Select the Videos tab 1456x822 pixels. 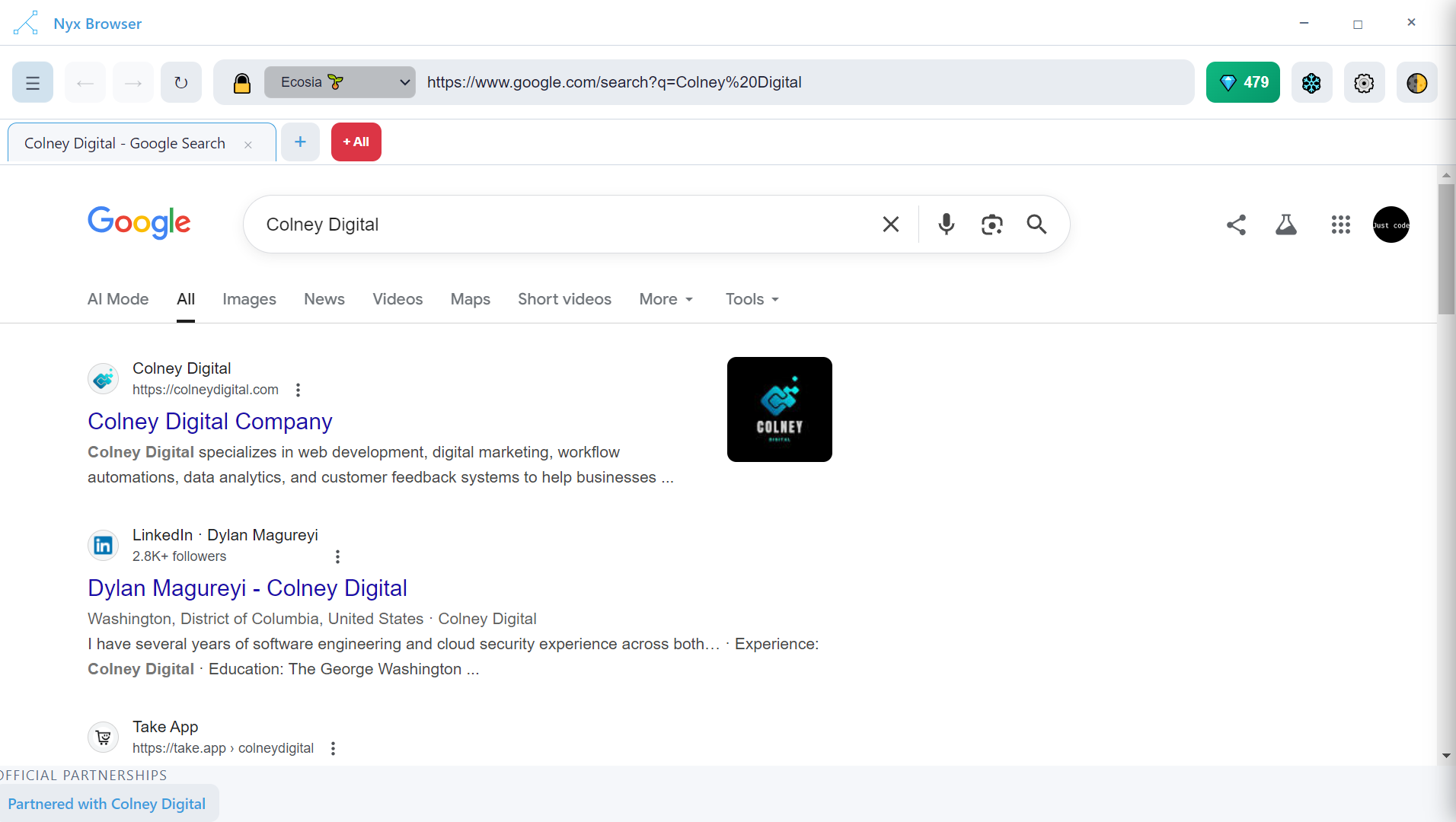(x=398, y=299)
